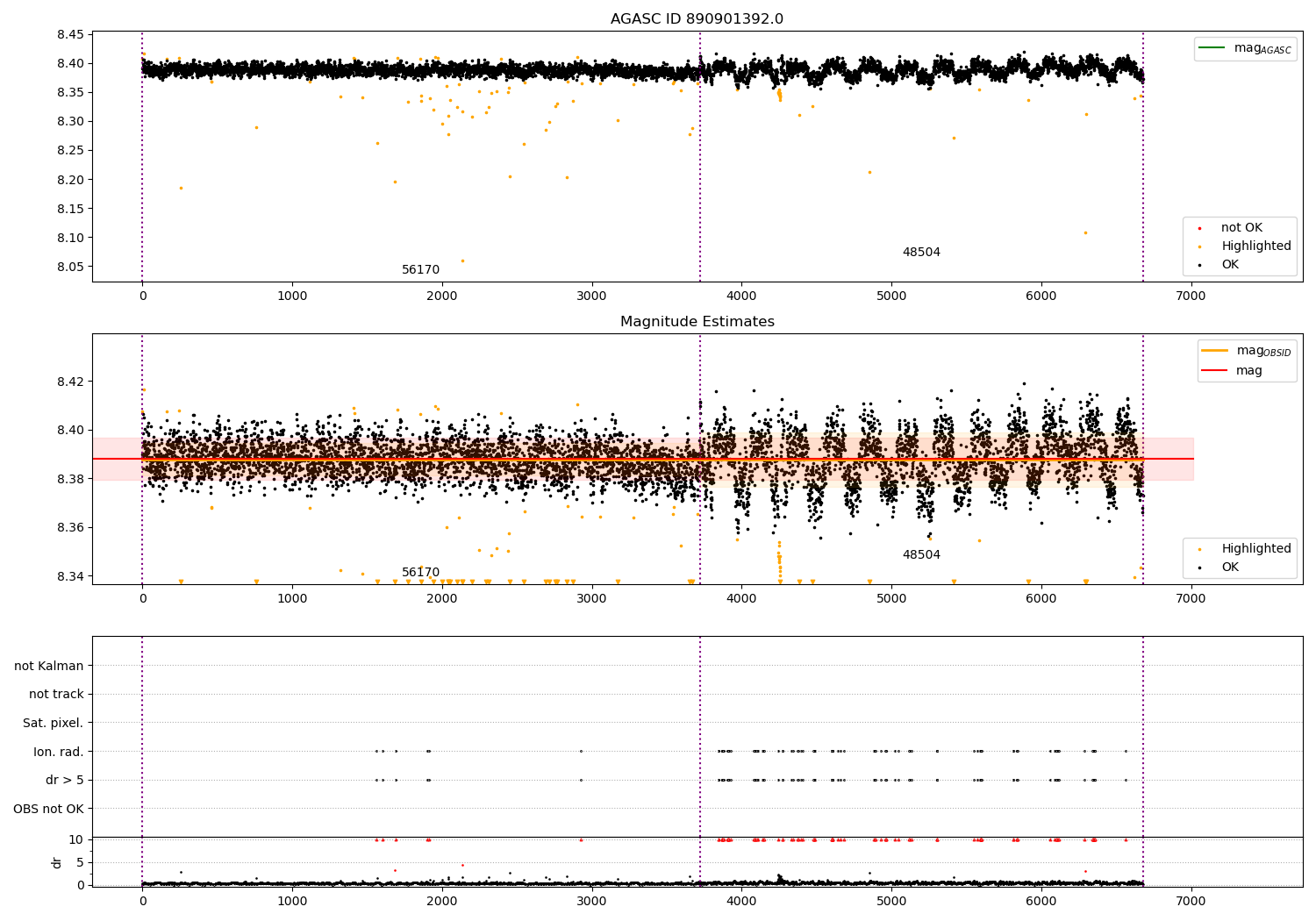The height and width of the screenshot is (921, 1316).
Task: Click the green mag AGASC legend line
Action: [1212, 48]
